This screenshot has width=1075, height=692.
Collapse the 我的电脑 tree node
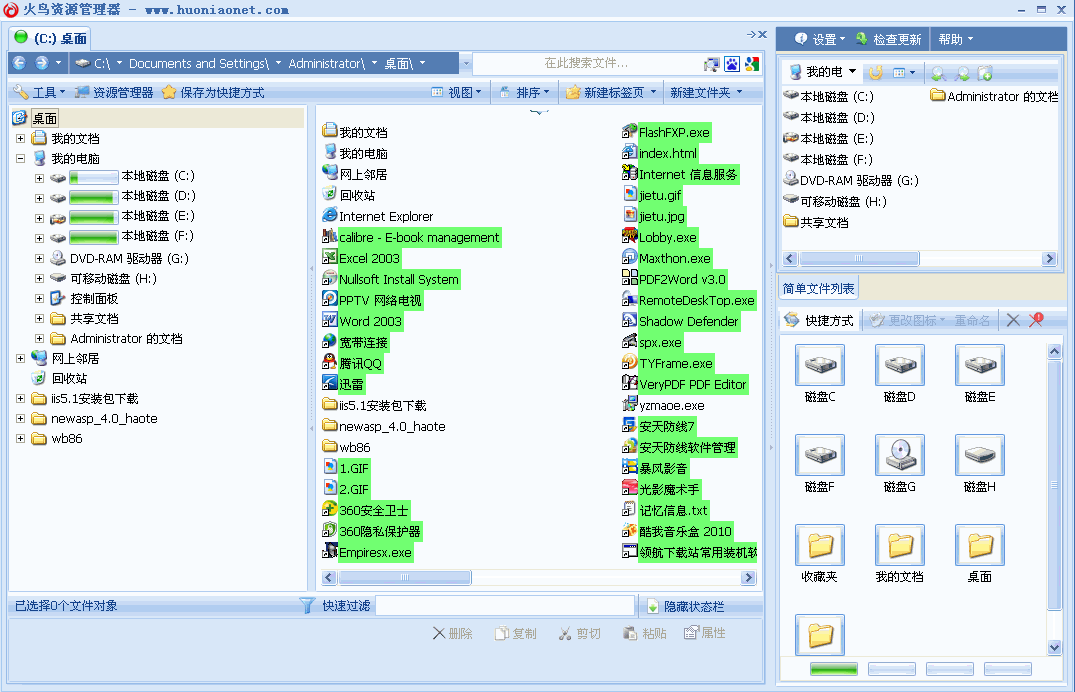(x=20, y=159)
